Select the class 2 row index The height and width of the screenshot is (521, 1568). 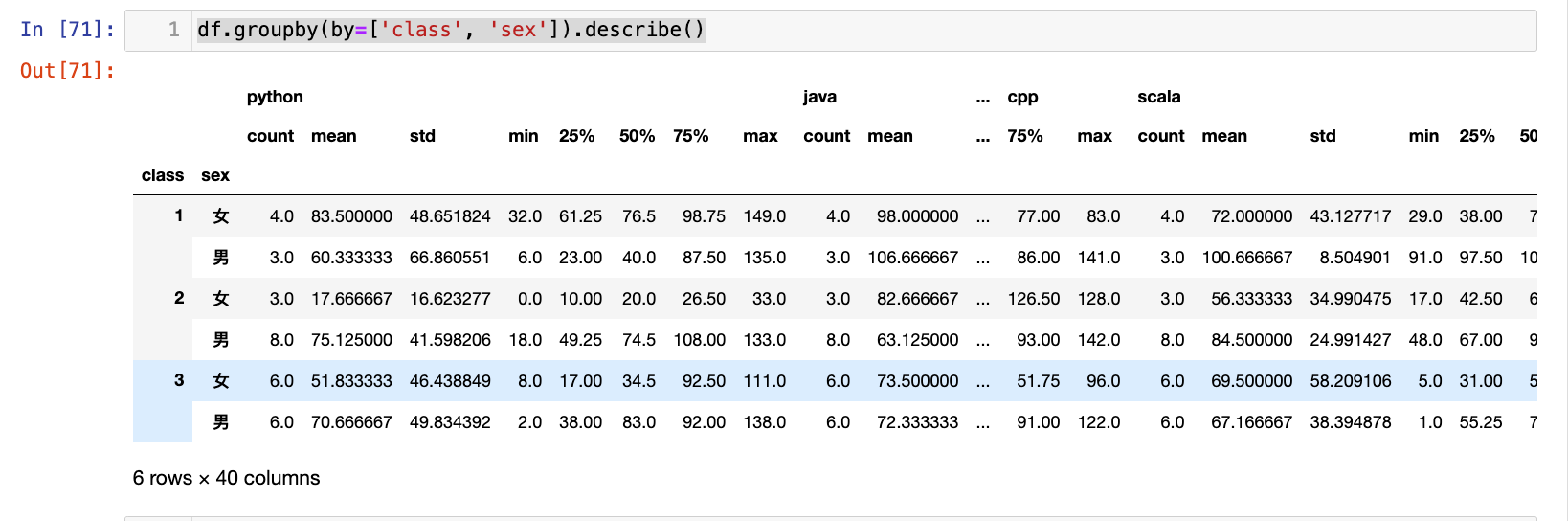(x=179, y=298)
